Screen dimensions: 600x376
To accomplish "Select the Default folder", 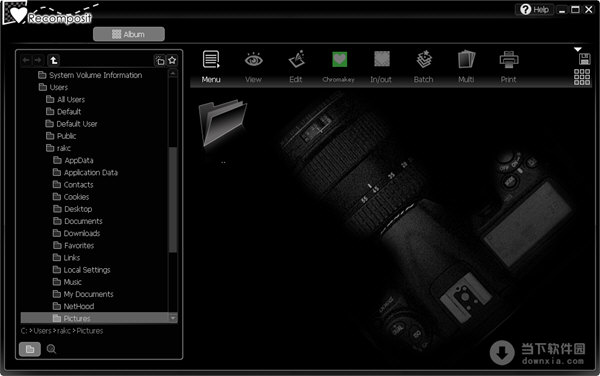I will tap(64, 112).
